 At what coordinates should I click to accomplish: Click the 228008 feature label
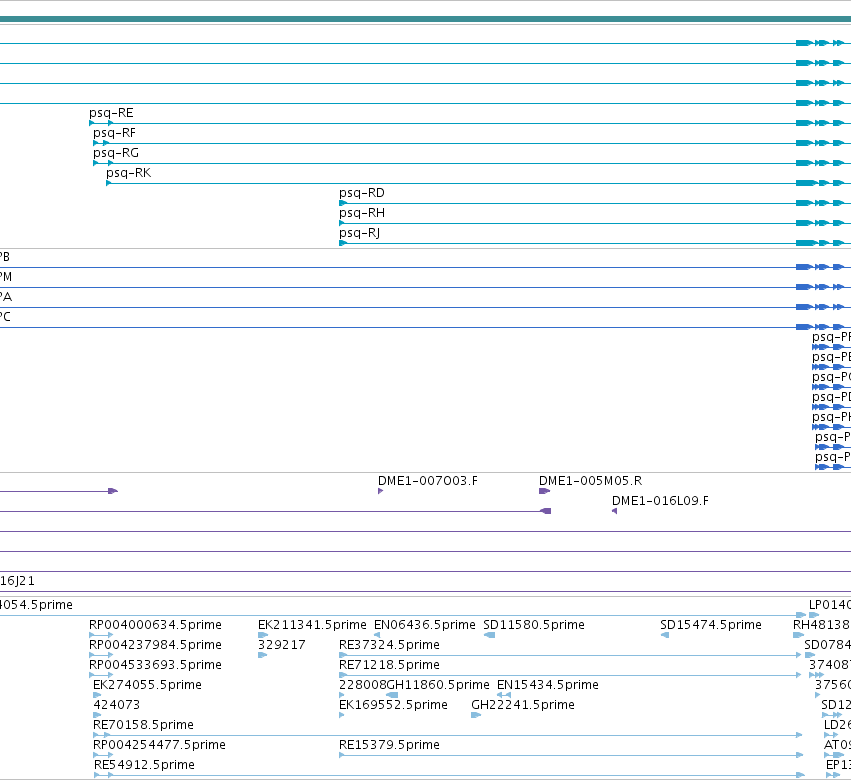363,685
